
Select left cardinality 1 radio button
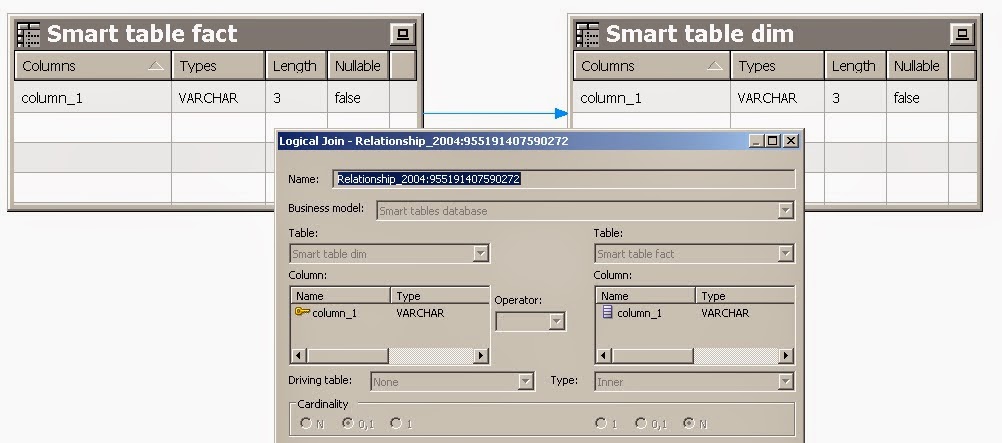click(396, 423)
